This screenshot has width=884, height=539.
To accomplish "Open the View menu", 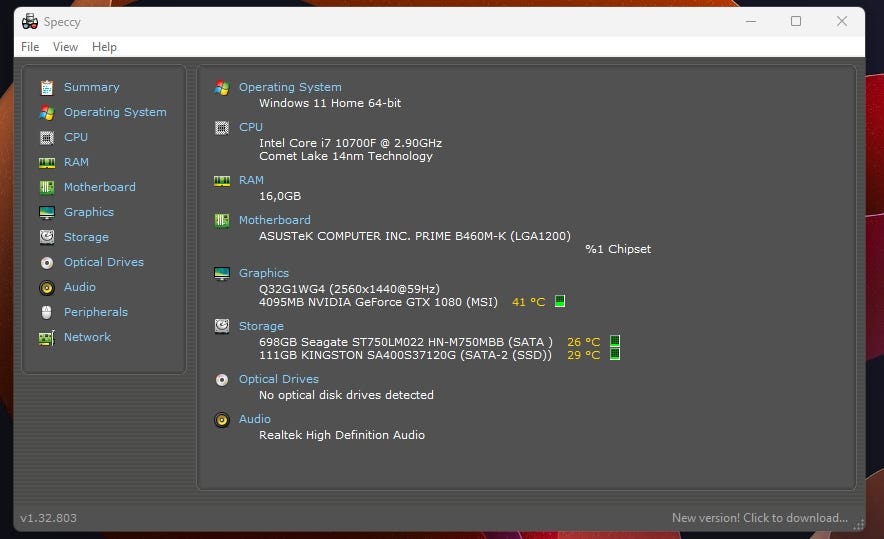I will point(65,47).
